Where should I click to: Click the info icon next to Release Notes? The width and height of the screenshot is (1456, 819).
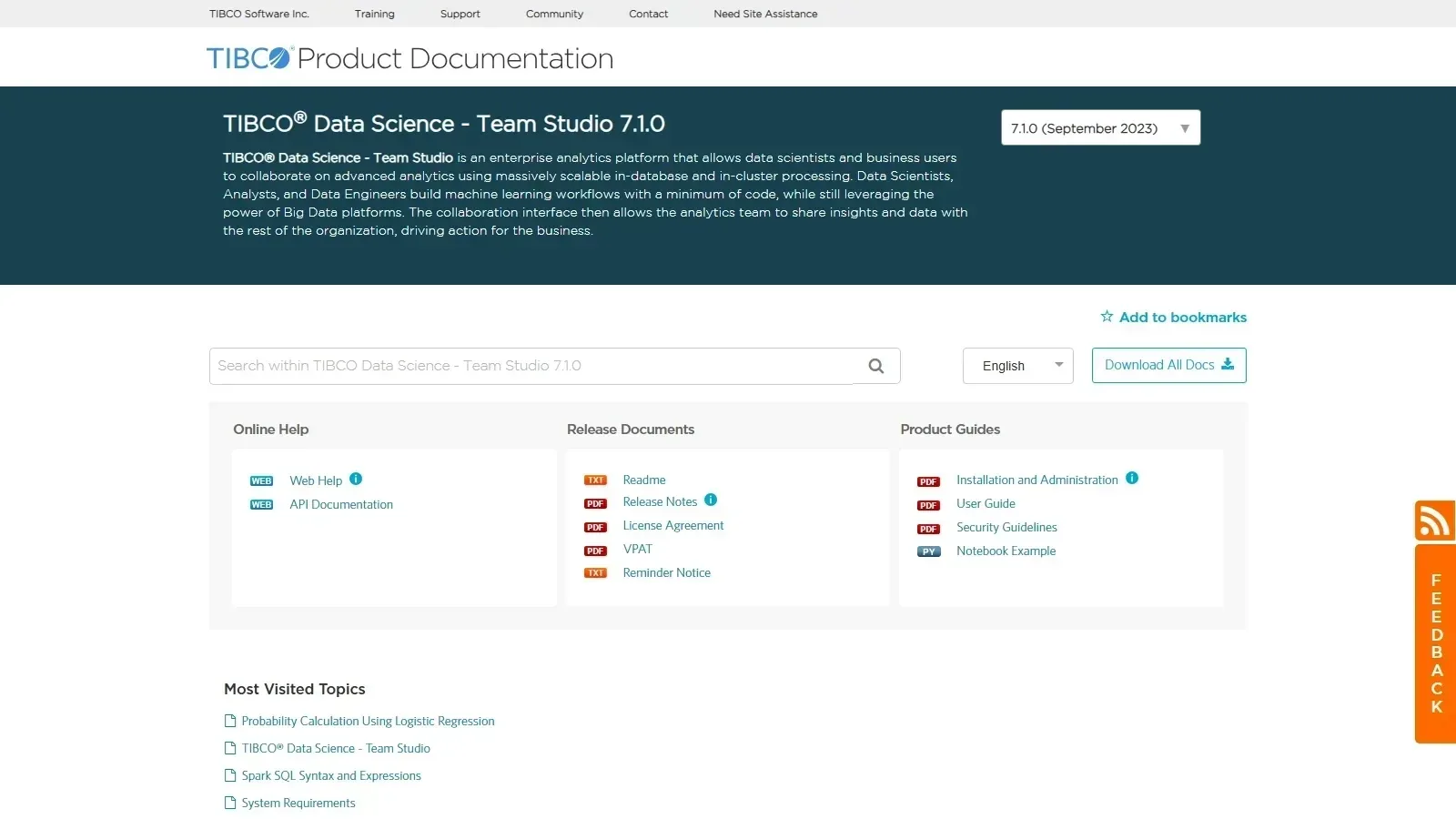[711, 500]
